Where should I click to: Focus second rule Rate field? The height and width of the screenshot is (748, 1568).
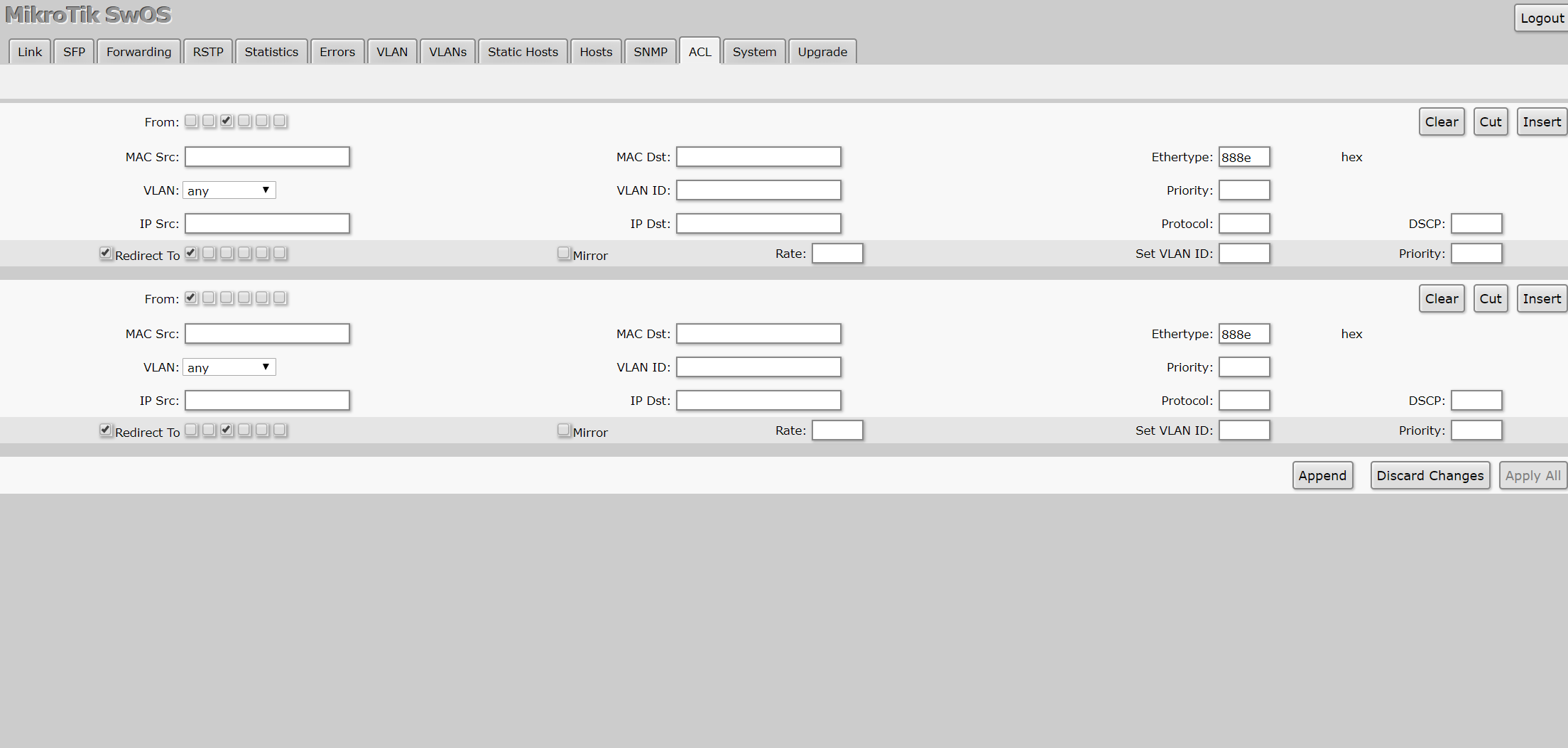tap(837, 430)
